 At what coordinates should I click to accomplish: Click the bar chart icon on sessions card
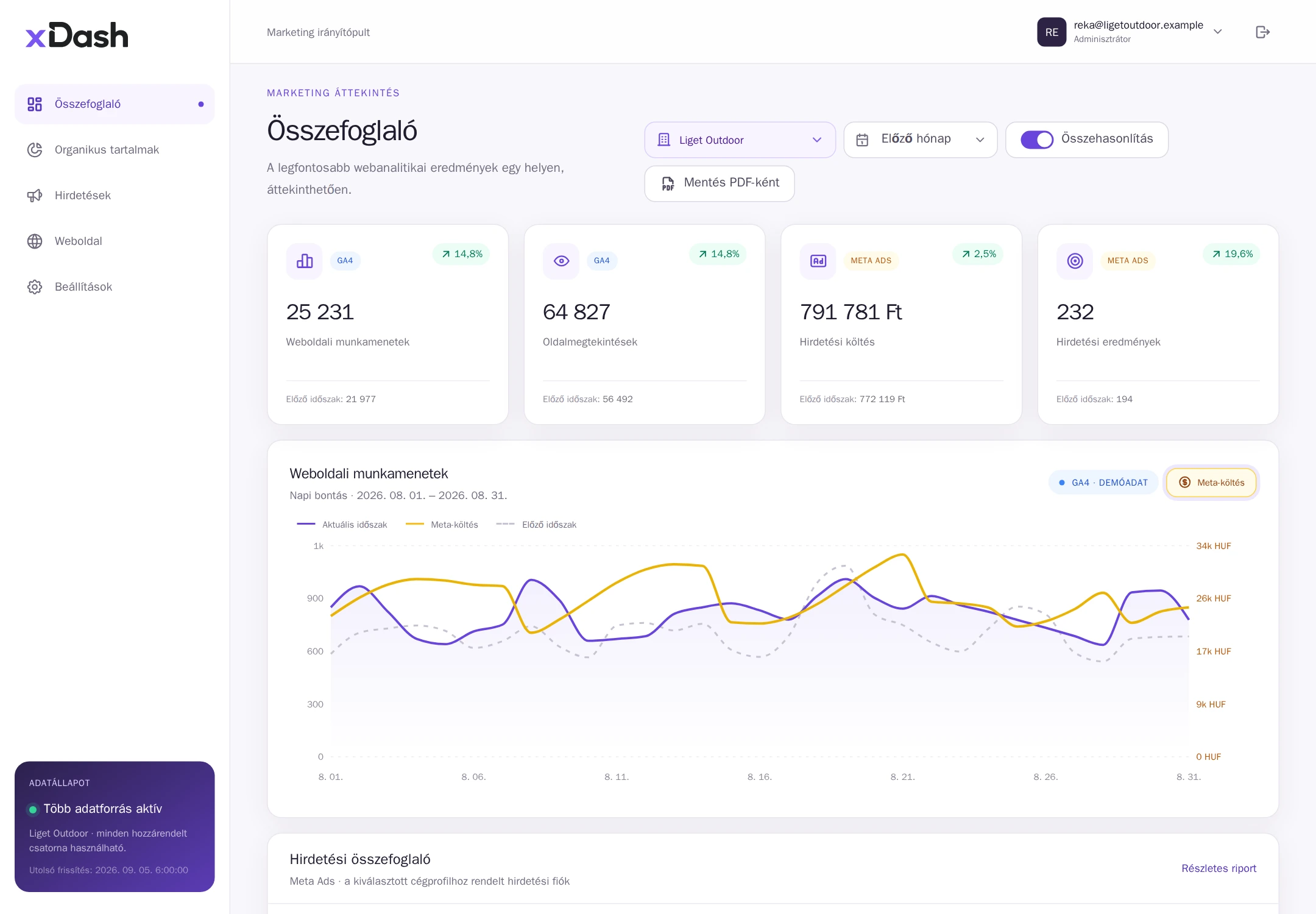305,261
